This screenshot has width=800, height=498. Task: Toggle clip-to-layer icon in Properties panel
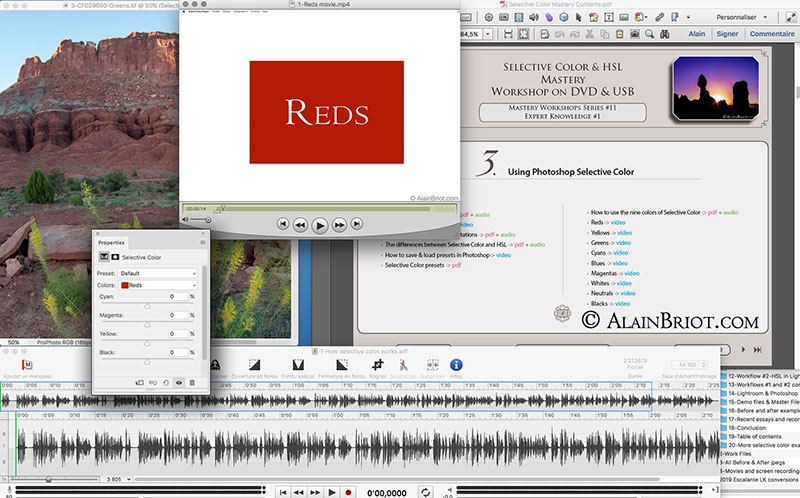[x=139, y=382]
